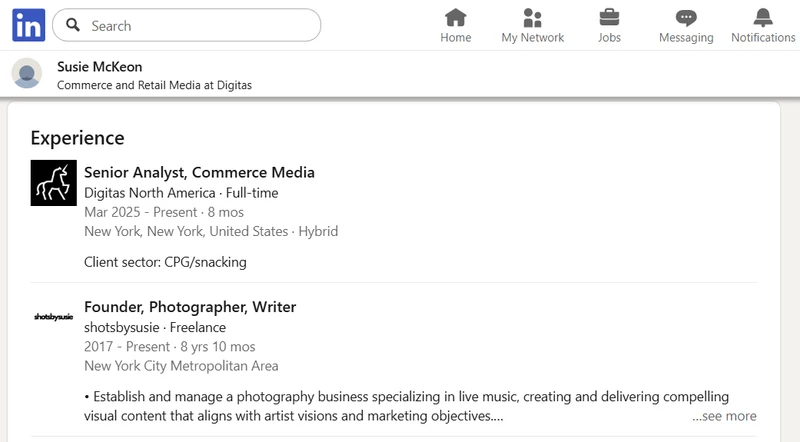Select the Senior Analyst, Commerce Media title

click(199, 172)
